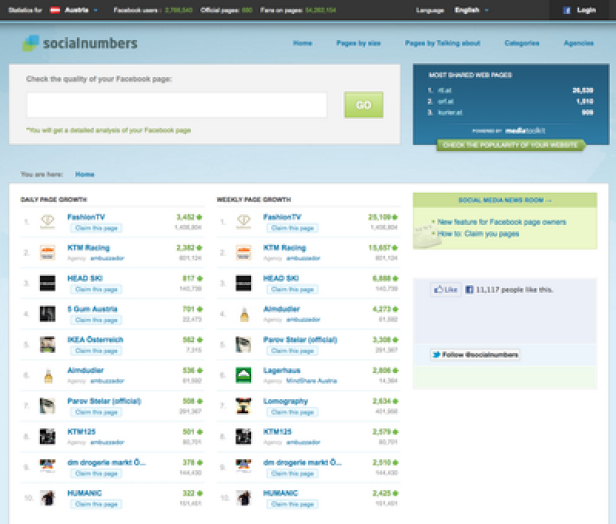The width and height of the screenshot is (616, 524).
Task: Click Lagerhaus page icon
Action: pos(244,376)
